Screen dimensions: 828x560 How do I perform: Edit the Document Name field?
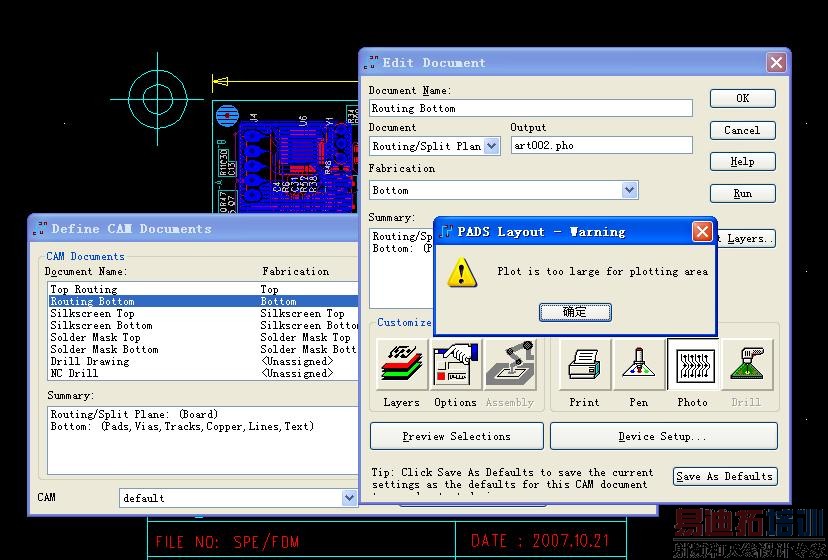click(x=531, y=108)
